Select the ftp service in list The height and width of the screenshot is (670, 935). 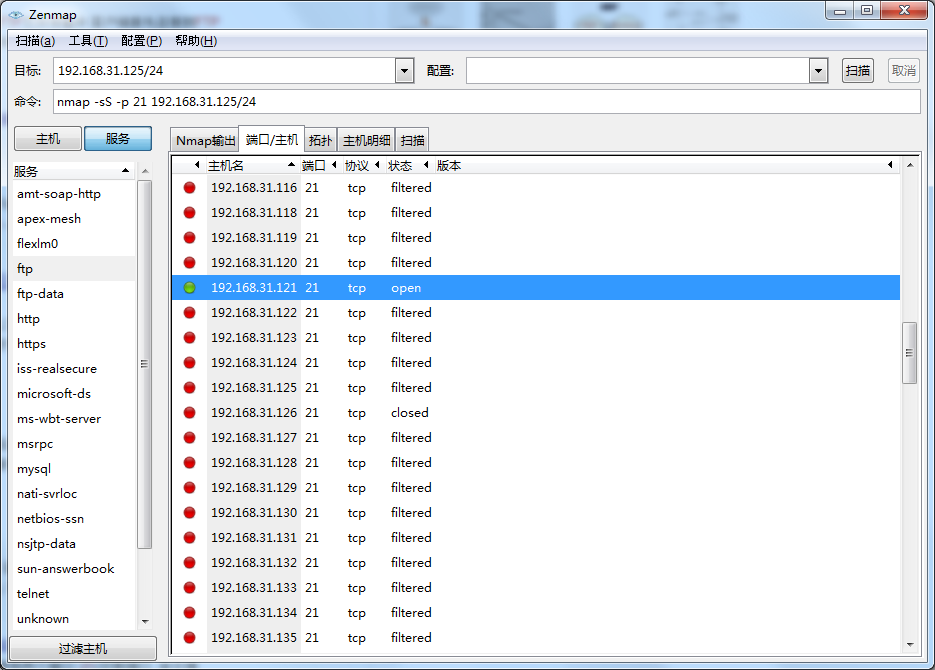tap(74, 269)
